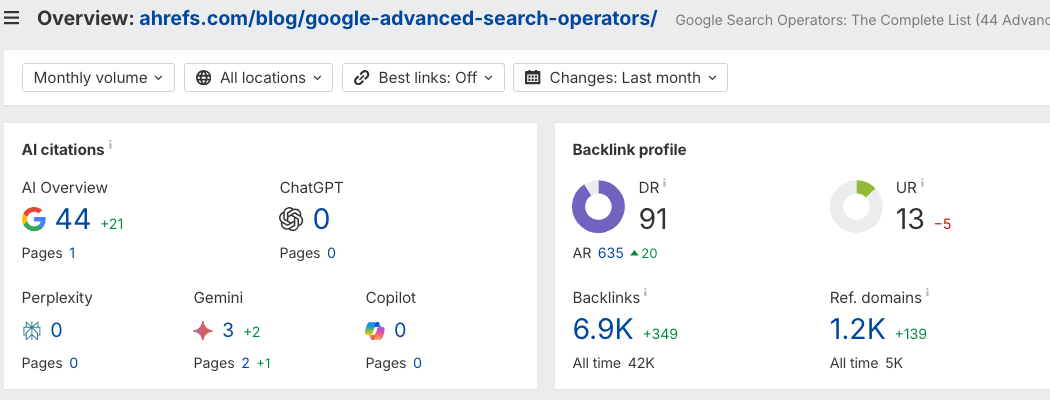Click the green UR donut chart
1050x400 pixels.
[856, 206]
